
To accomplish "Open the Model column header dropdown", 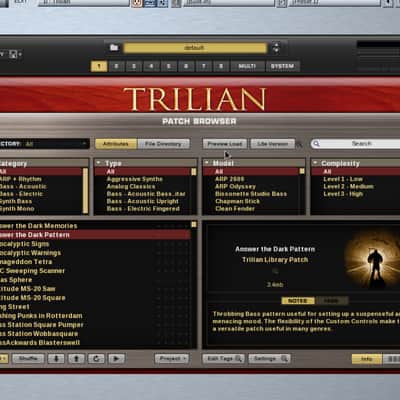I will click(254, 163).
